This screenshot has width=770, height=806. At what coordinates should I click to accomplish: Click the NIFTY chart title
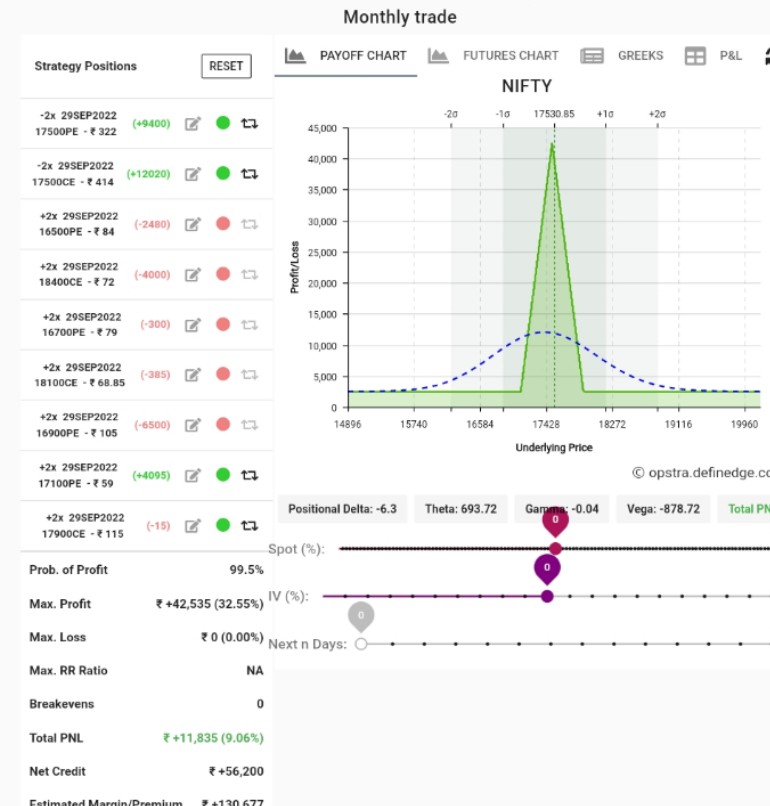click(x=527, y=86)
